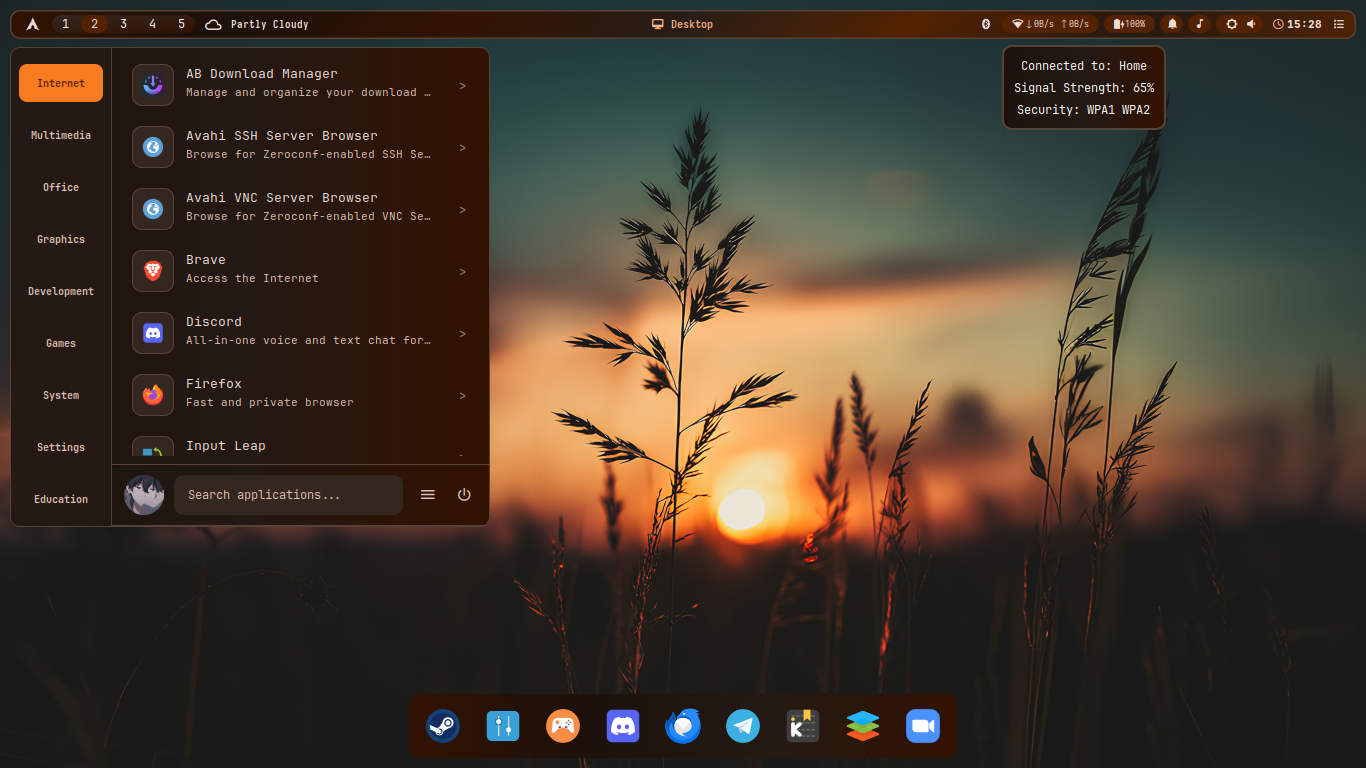This screenshot has width=1366, height=768.
Task: Click the 'Signal Strength: 65%' text
Action: [1084, 88]
